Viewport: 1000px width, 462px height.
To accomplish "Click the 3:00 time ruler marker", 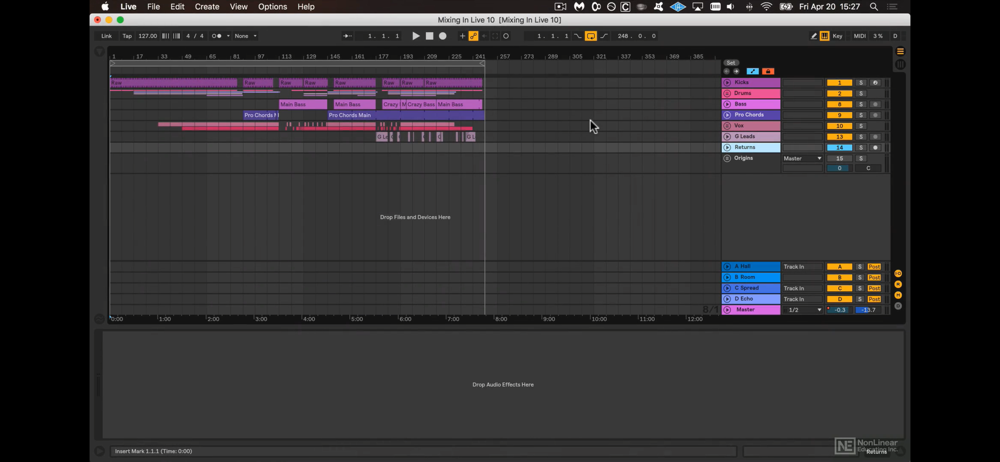I will 261,319.
